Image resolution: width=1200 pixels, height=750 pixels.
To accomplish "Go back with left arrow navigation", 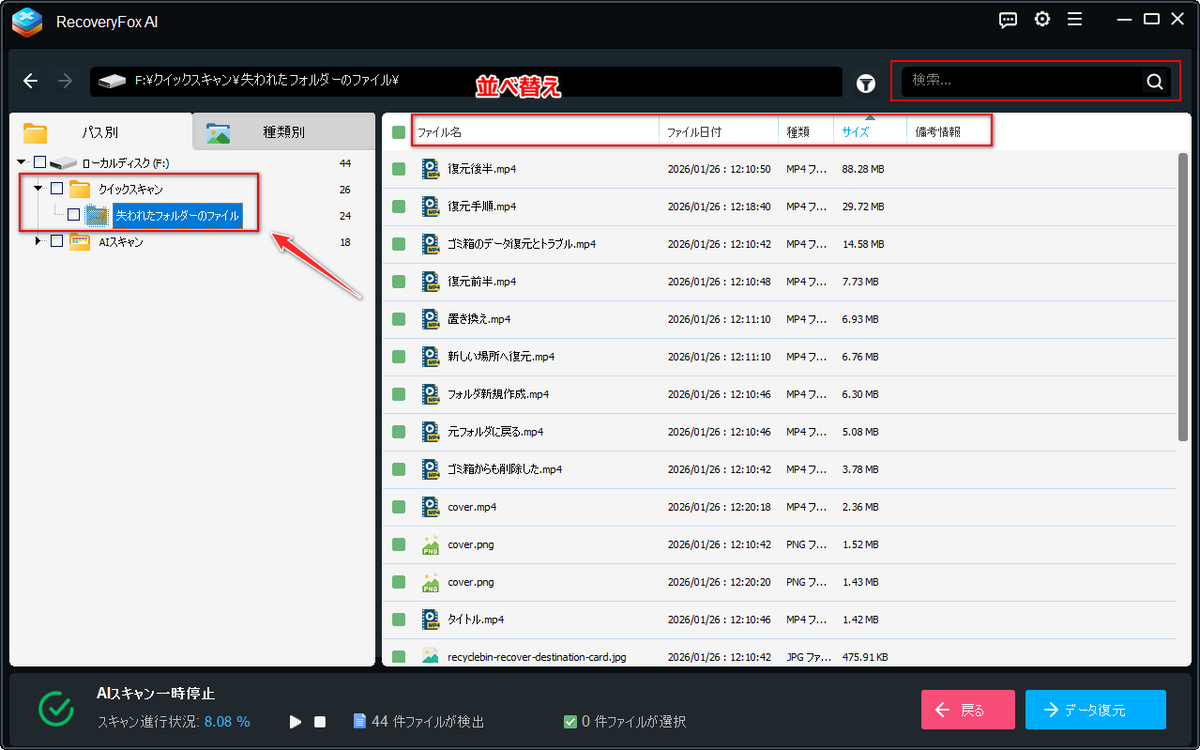I will tap(31, 81).
